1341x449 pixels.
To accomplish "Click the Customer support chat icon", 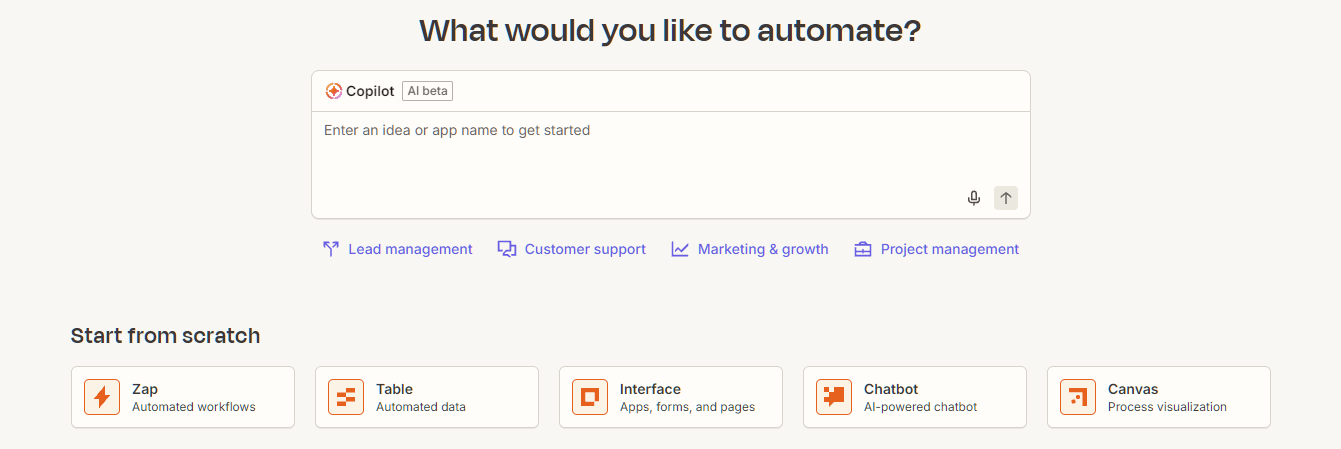I will [x=507, y=249].
